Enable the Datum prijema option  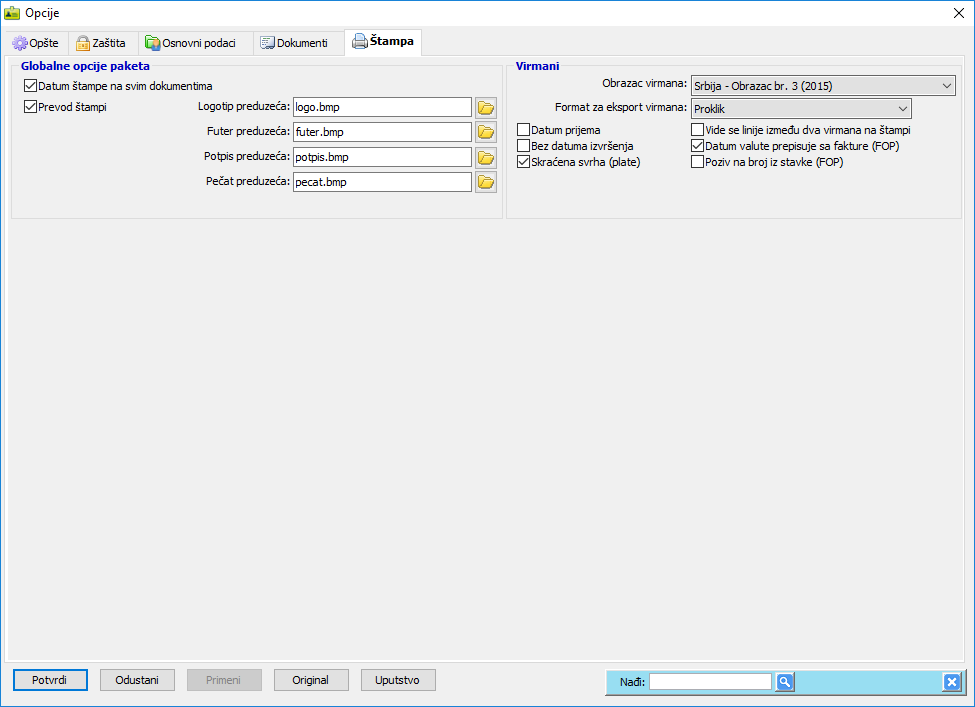pyautogui.click(x=523, y=130)
